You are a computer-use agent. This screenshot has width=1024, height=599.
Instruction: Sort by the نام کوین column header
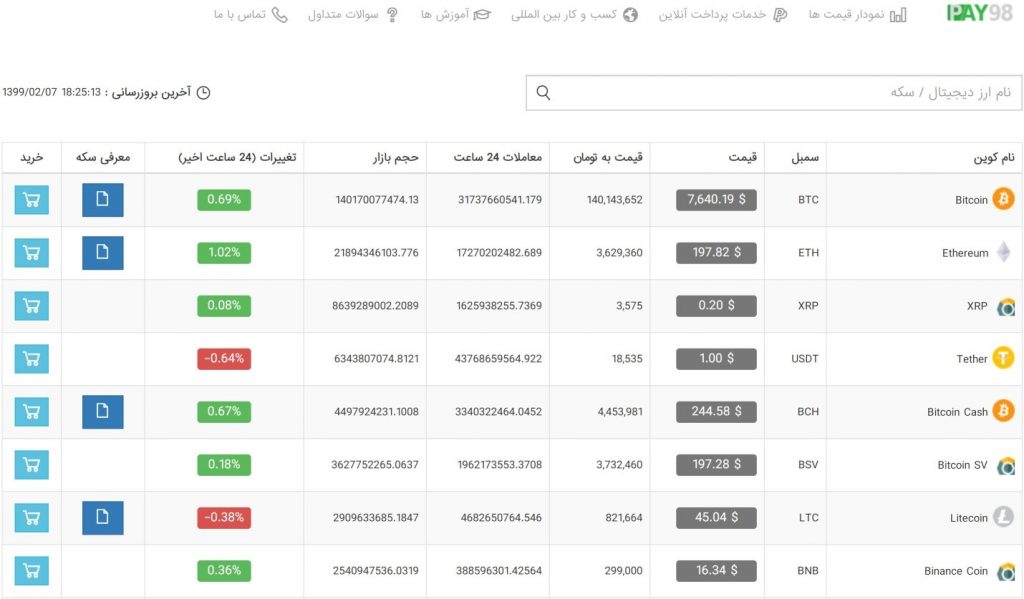pyautogui.click(x=994, y=157)
